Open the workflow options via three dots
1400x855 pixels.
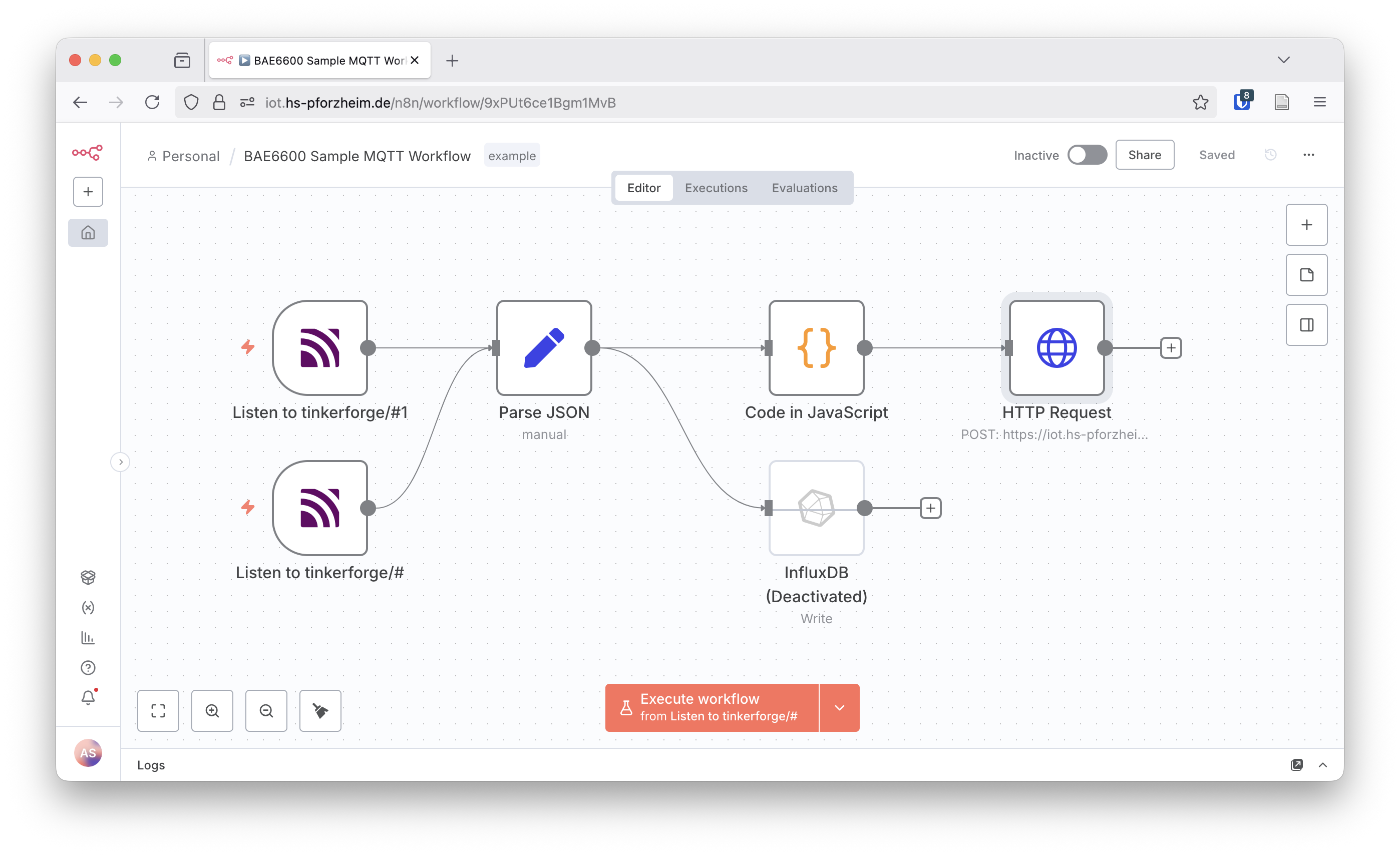pos(1309,155)
